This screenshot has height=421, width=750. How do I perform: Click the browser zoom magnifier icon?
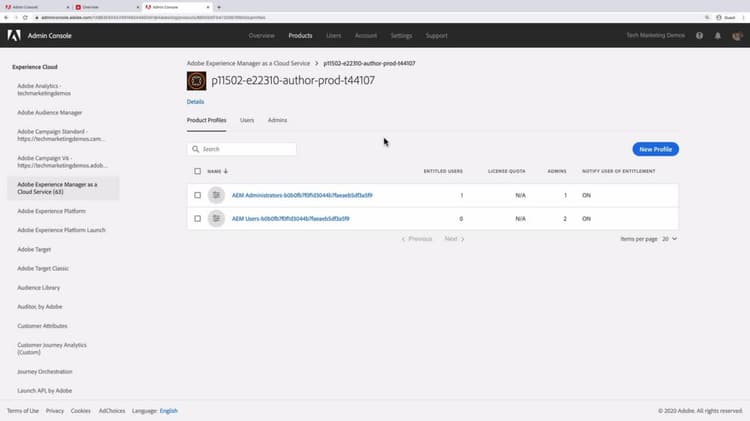(x=707, y=18)
